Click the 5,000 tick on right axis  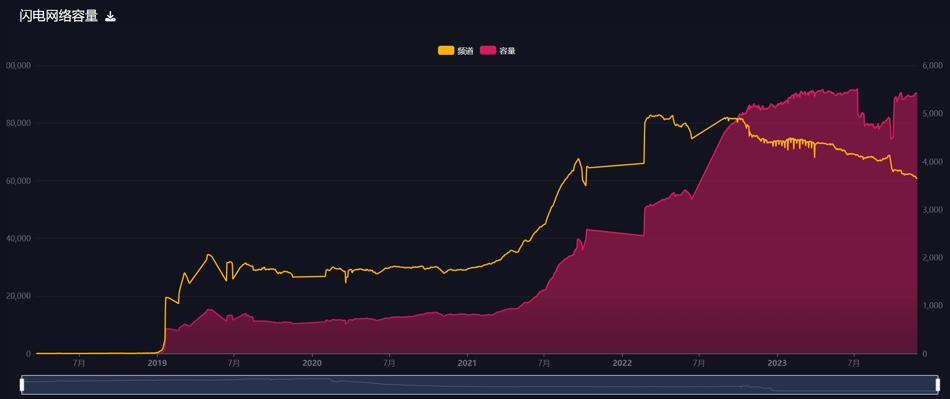click(x=932, y=114)
